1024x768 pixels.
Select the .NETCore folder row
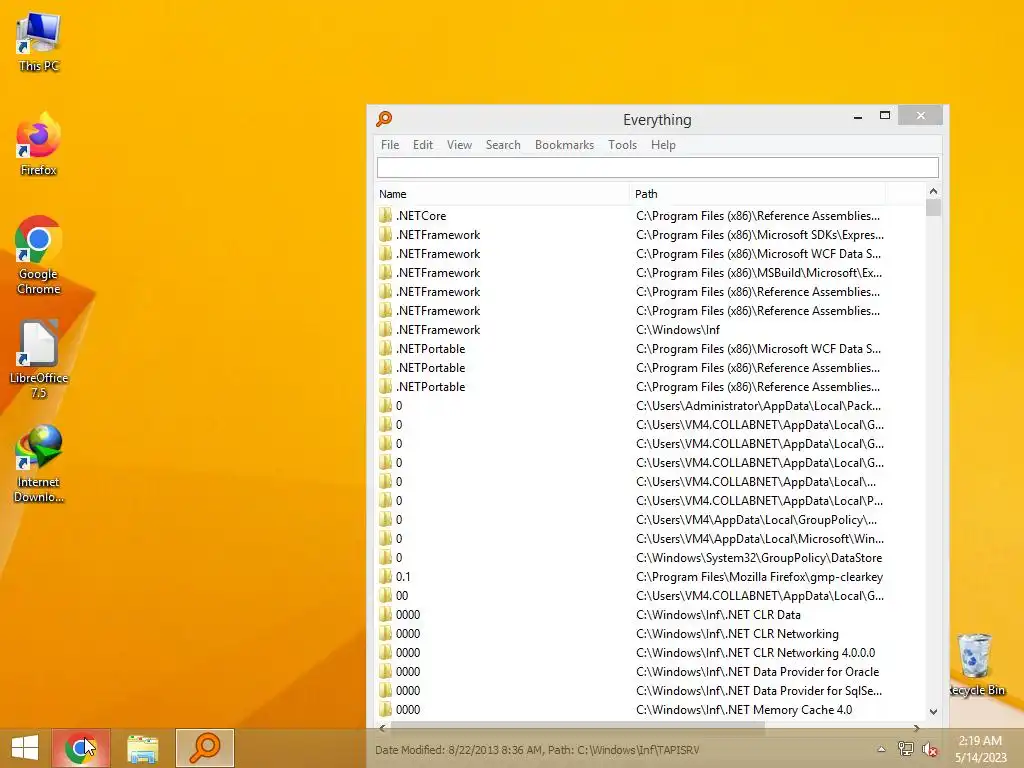(650, 216)
